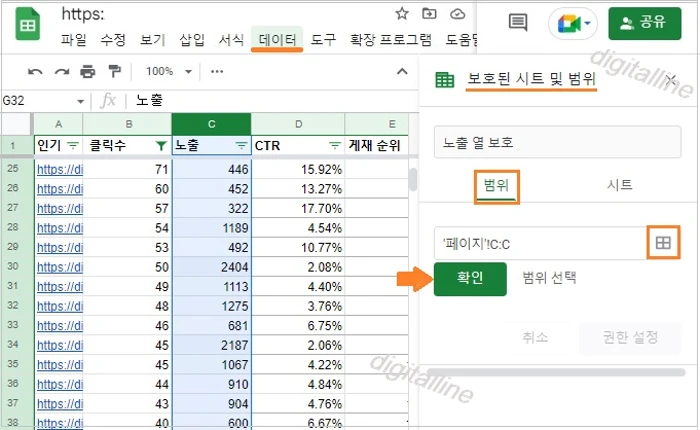Open the https link in row 25
Image resolution: width=700 pixels, height=430 pixels.
pyautogui.click(x=60, y=169)
